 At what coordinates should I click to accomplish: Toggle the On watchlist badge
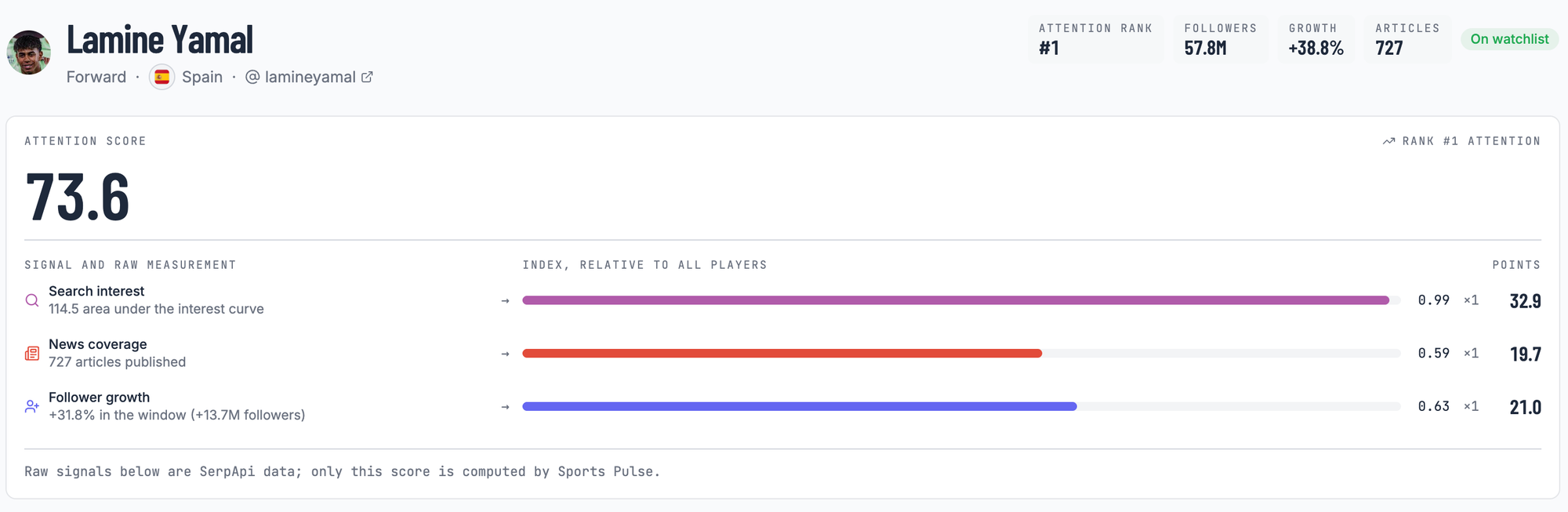point(1509,39)
